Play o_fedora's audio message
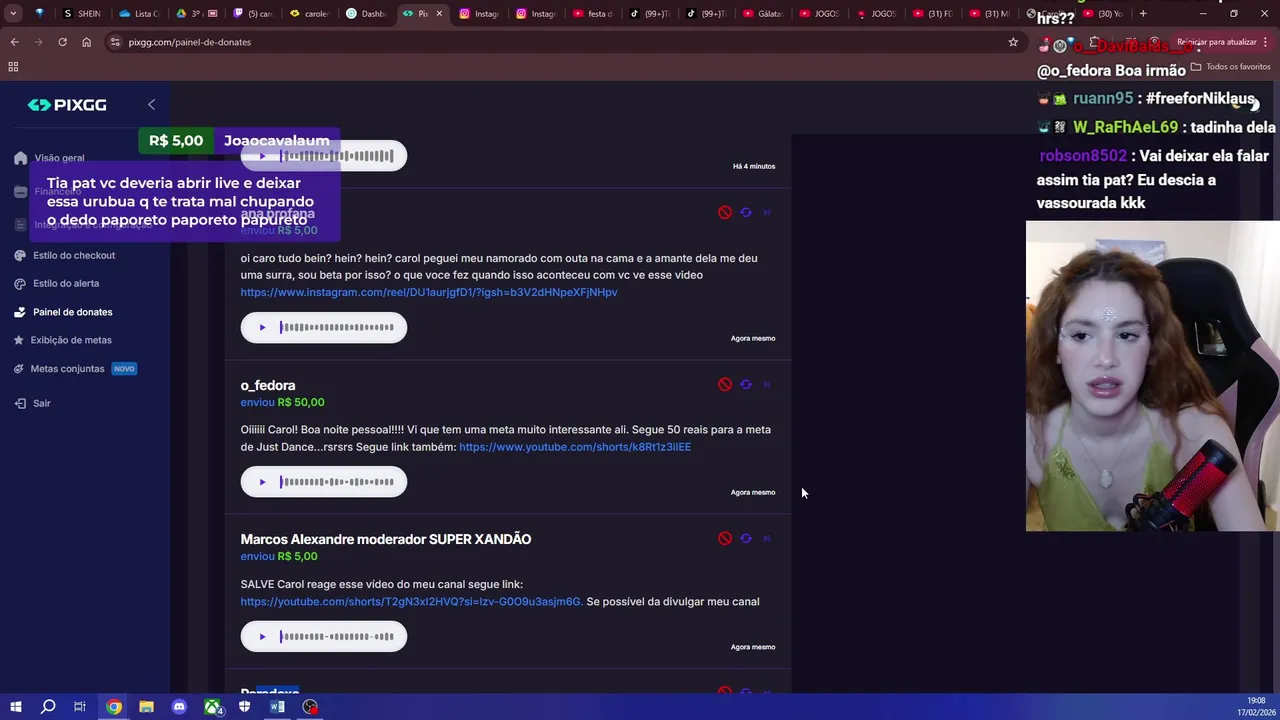 [x=262, y=482]
